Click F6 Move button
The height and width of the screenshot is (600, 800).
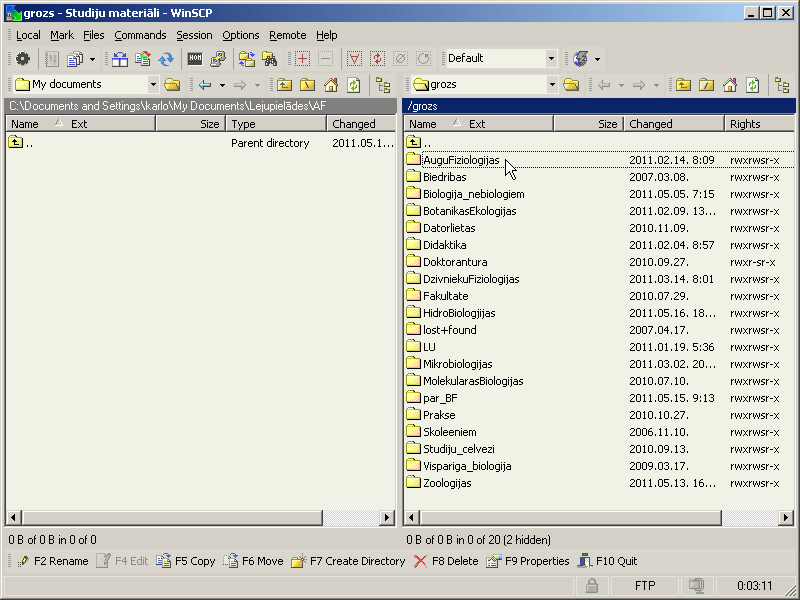pos(254,561)
